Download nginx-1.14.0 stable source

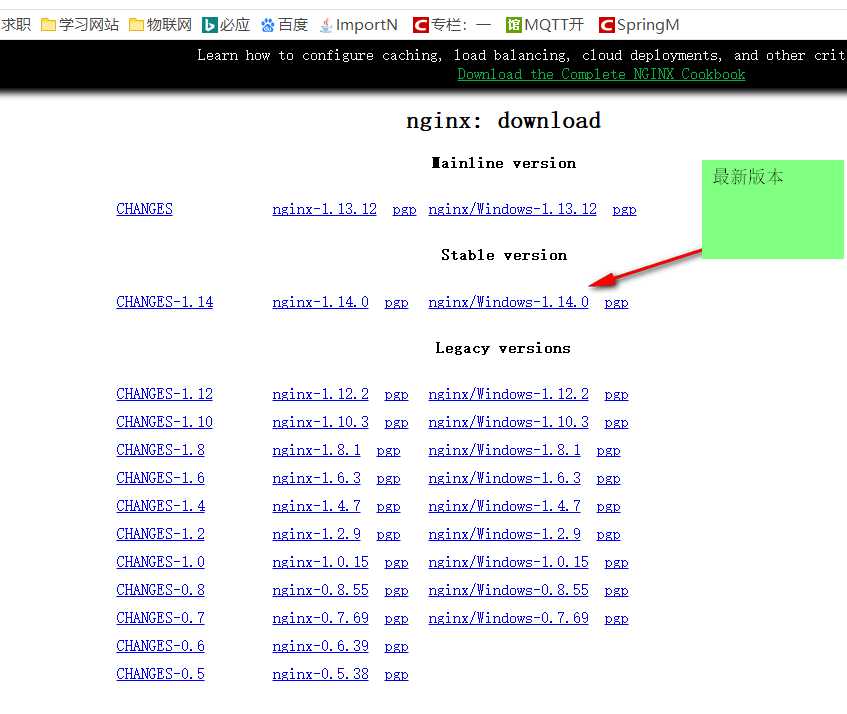point(320,302)
